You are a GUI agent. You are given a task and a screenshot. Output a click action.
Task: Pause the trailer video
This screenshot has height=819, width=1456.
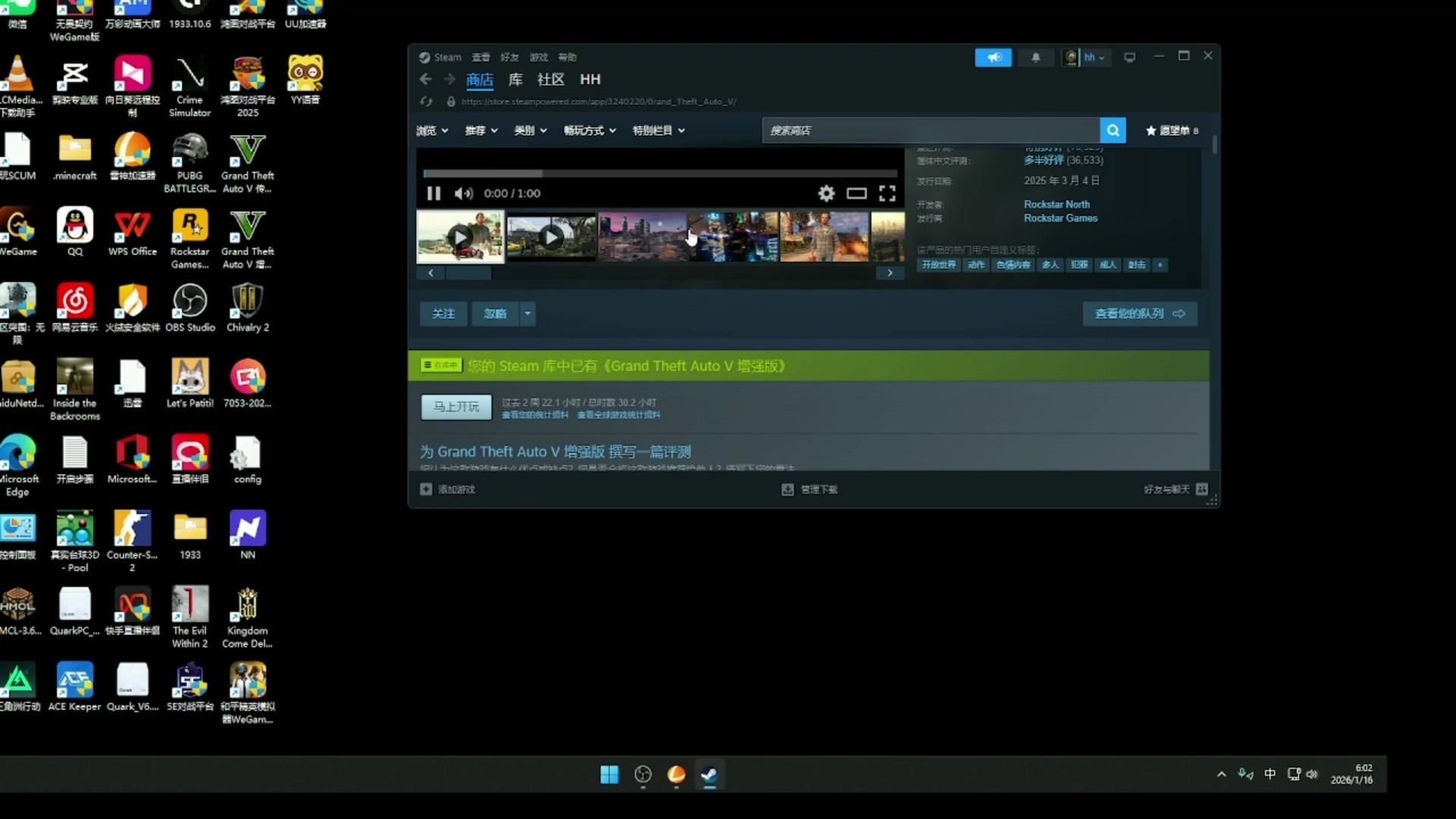(434, 193)
